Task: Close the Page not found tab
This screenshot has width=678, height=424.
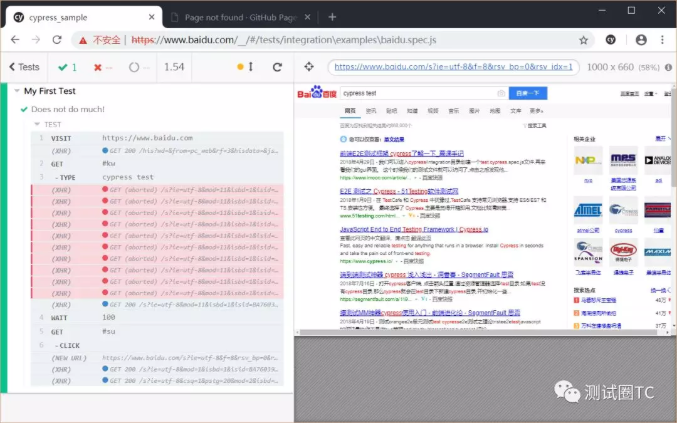Action: pyautogui.click(x=307, y=17)
